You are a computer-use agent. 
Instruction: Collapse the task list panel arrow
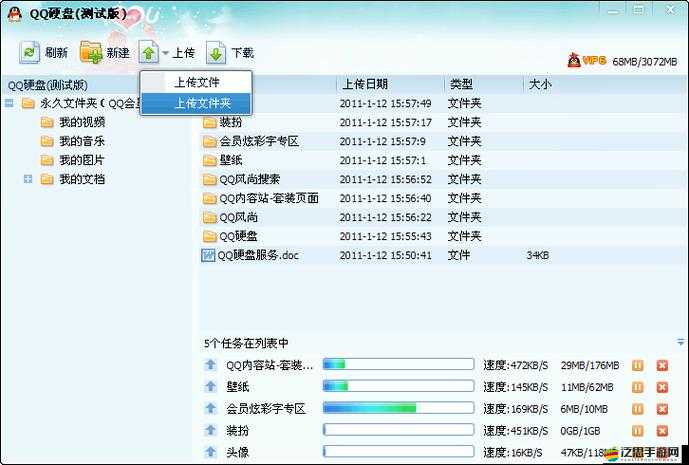(x=681, y=342)
